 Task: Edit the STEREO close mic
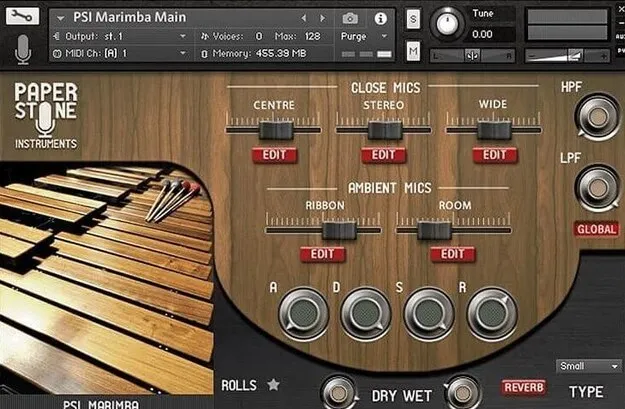[x=383, y=155]
